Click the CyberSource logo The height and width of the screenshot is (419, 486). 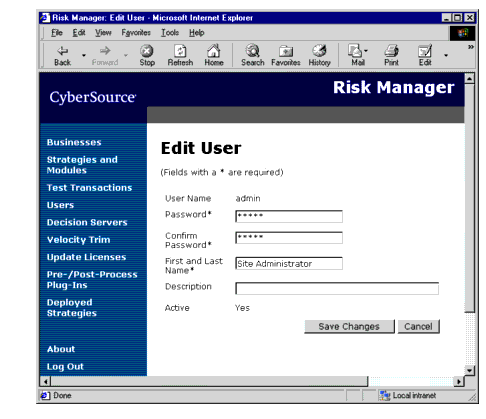(93, 97)
